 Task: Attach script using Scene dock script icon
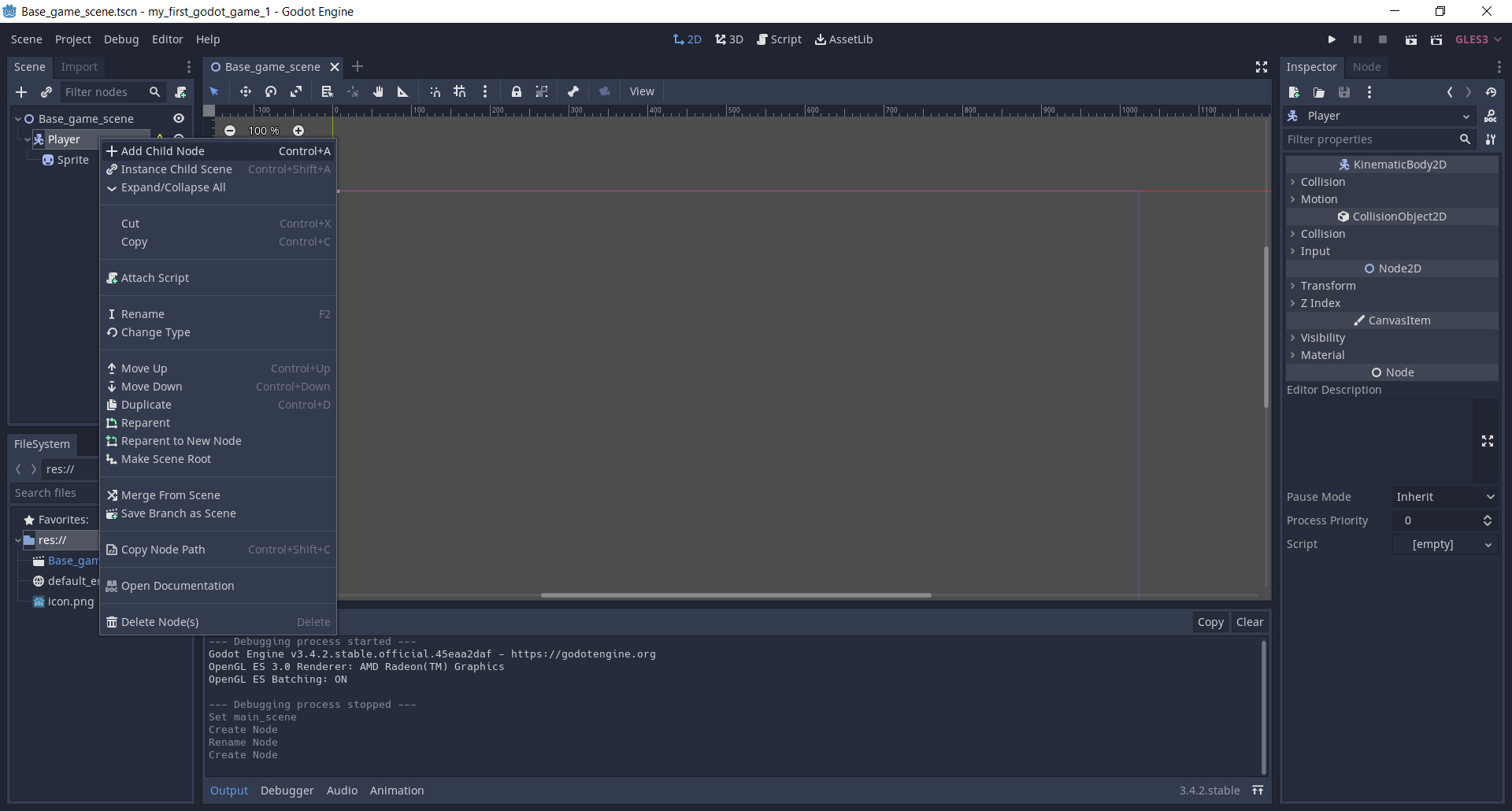click(x=180, y=92)
